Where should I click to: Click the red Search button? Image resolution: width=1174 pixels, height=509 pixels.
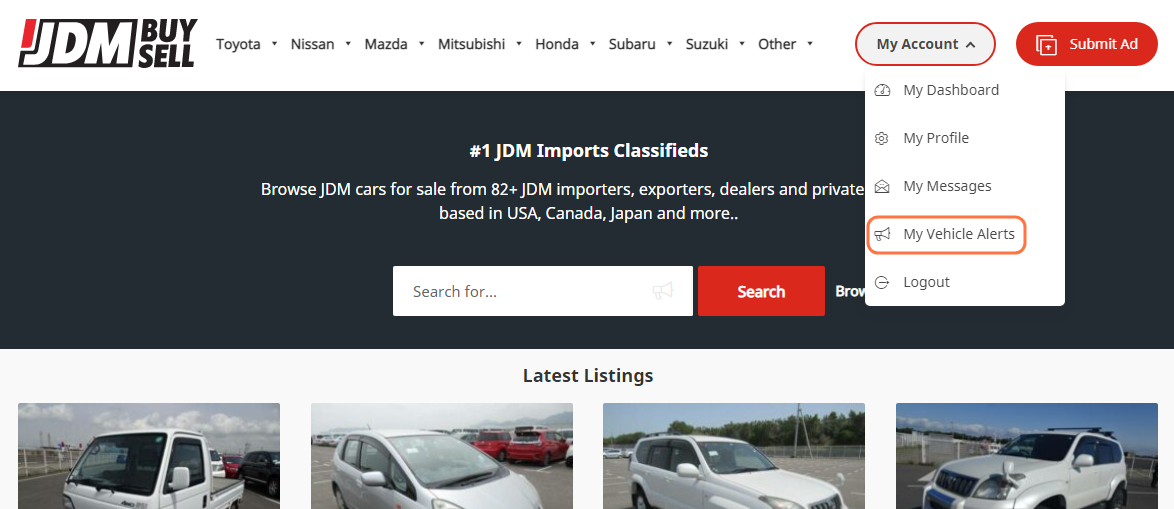click(x=761, y=291)
